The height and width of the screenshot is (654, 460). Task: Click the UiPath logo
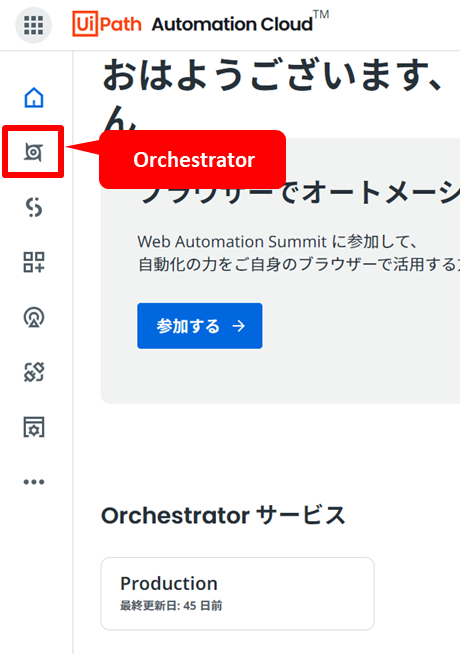pos(107,24)
